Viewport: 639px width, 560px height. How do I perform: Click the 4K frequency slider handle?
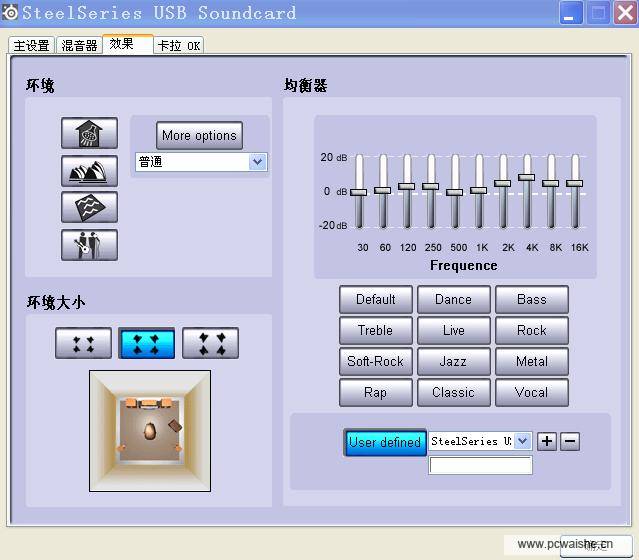[527, 178]
